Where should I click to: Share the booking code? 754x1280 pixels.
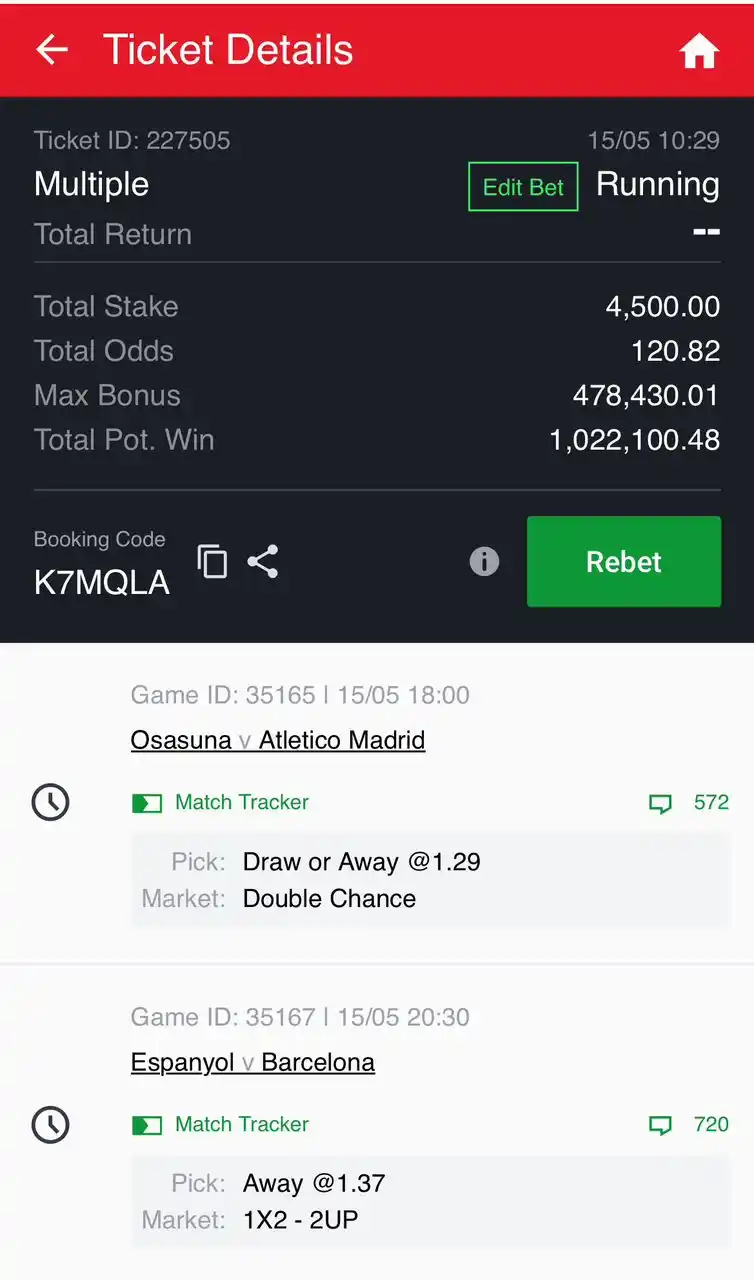(x=263, y=561)
